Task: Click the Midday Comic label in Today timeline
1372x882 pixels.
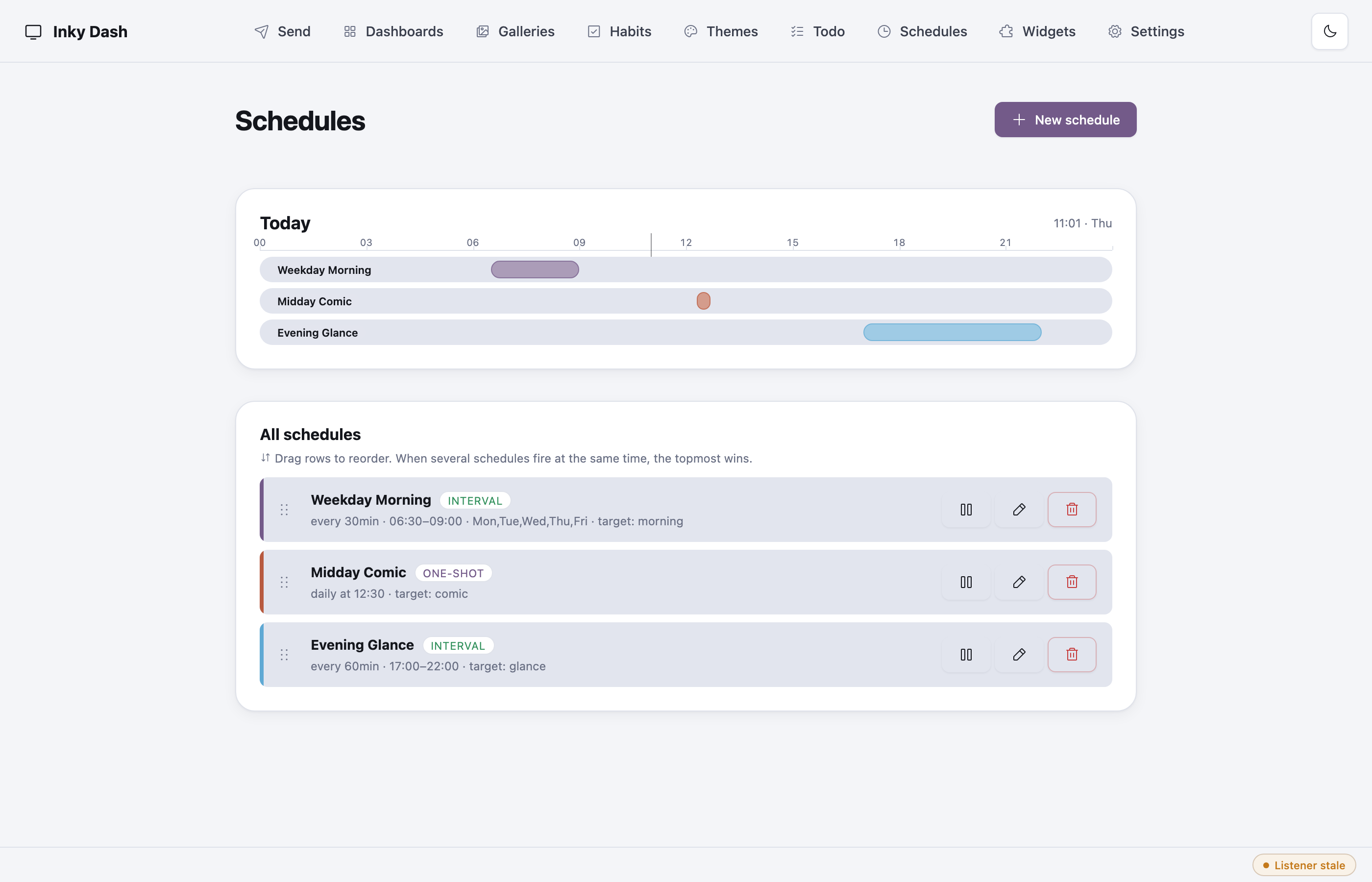Action: (x=315, y=301)
